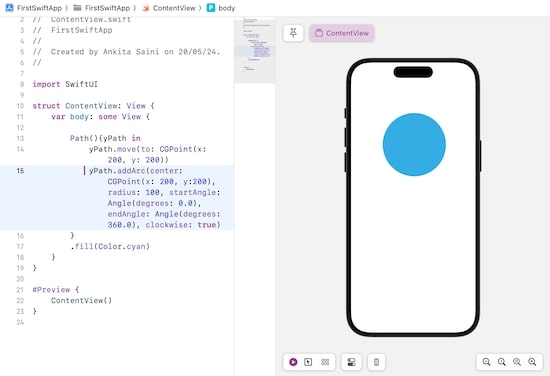
Task: Click the blue app project icon
Action: point(9,8)
